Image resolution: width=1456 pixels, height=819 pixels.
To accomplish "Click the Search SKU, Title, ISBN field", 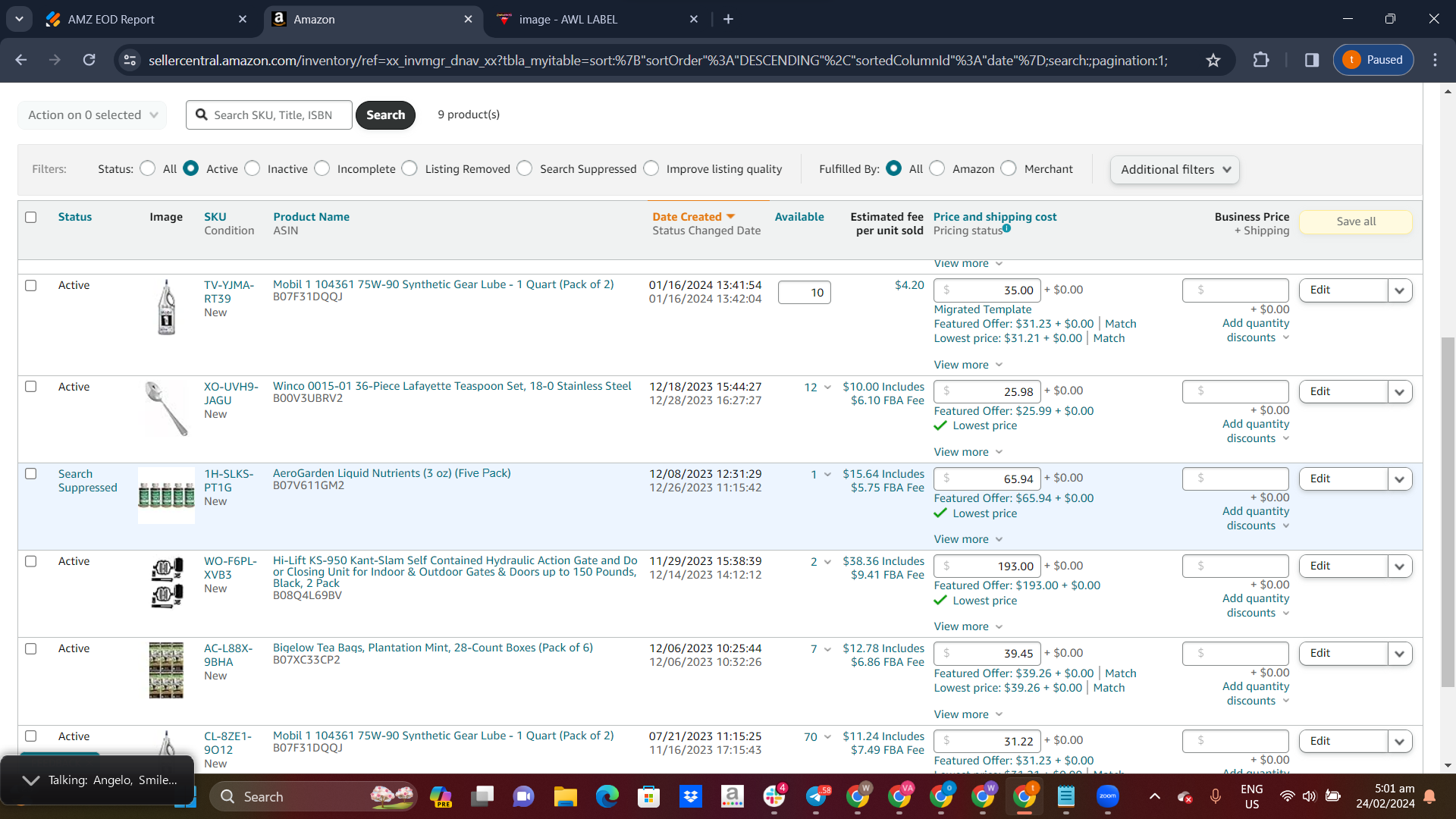I will [x=269, y=115].
